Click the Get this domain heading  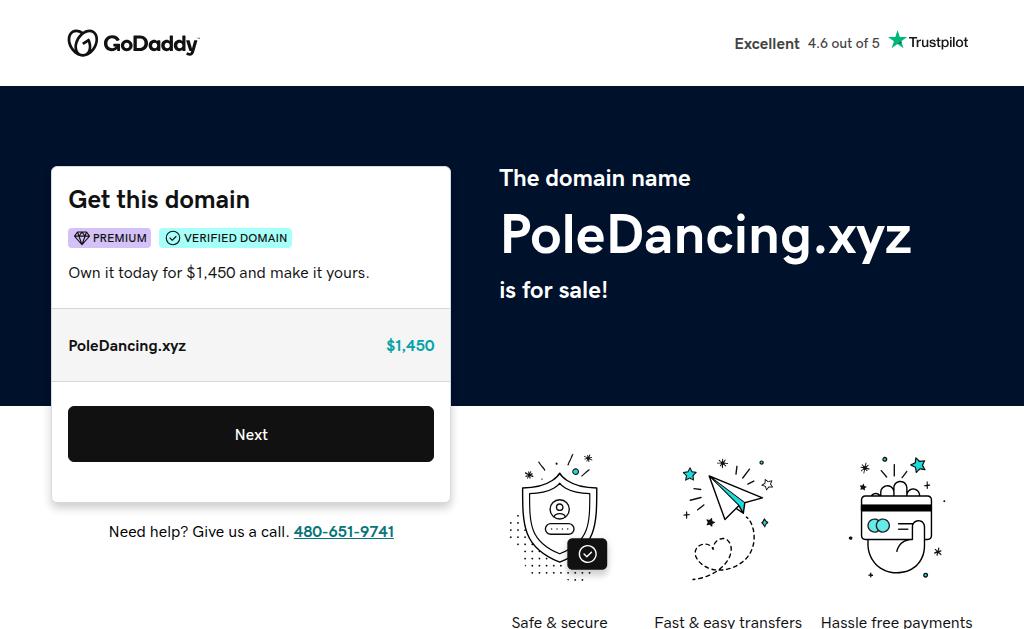coord(159,199)
